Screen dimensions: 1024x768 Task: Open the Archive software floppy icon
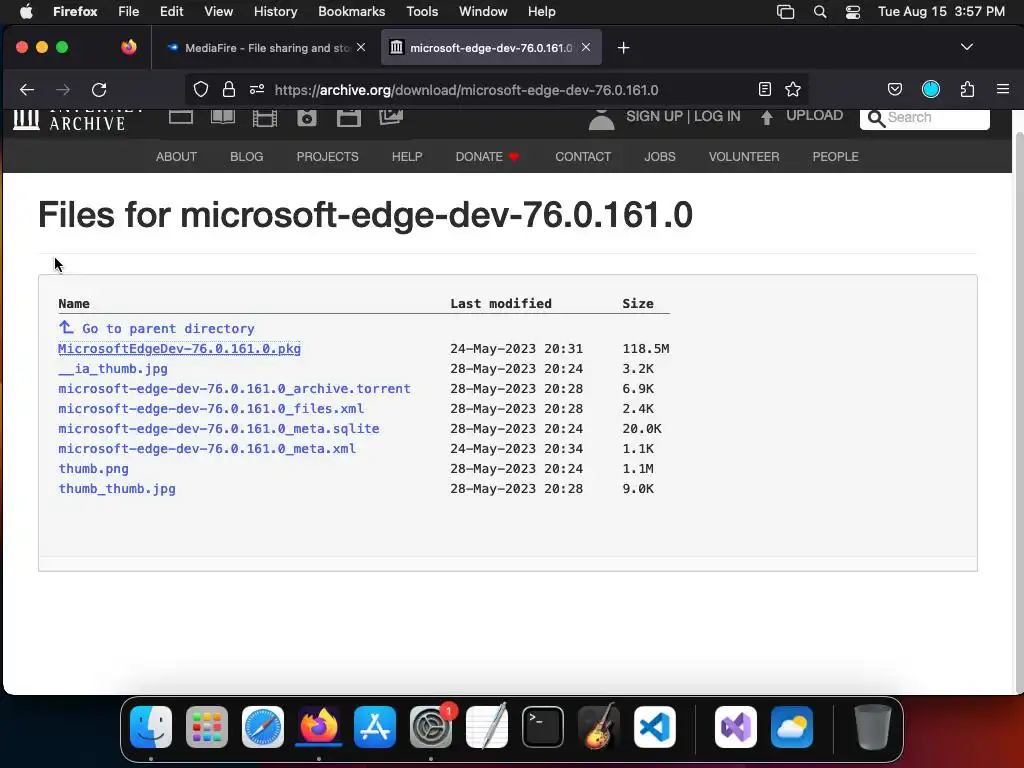349,118
